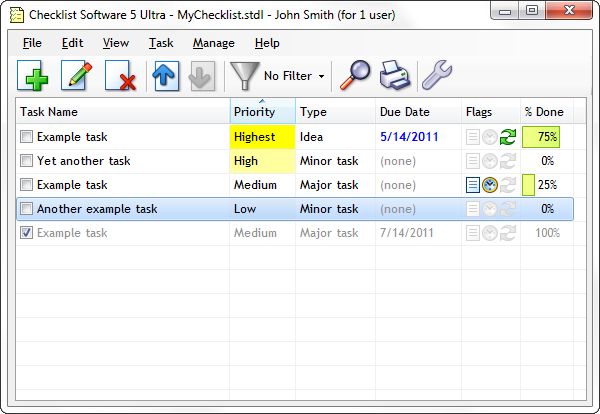Screen dimensions: 600x414
Task: Add a new task with the green plus icon
Action: pyautogui.click(x=33, y=76)
